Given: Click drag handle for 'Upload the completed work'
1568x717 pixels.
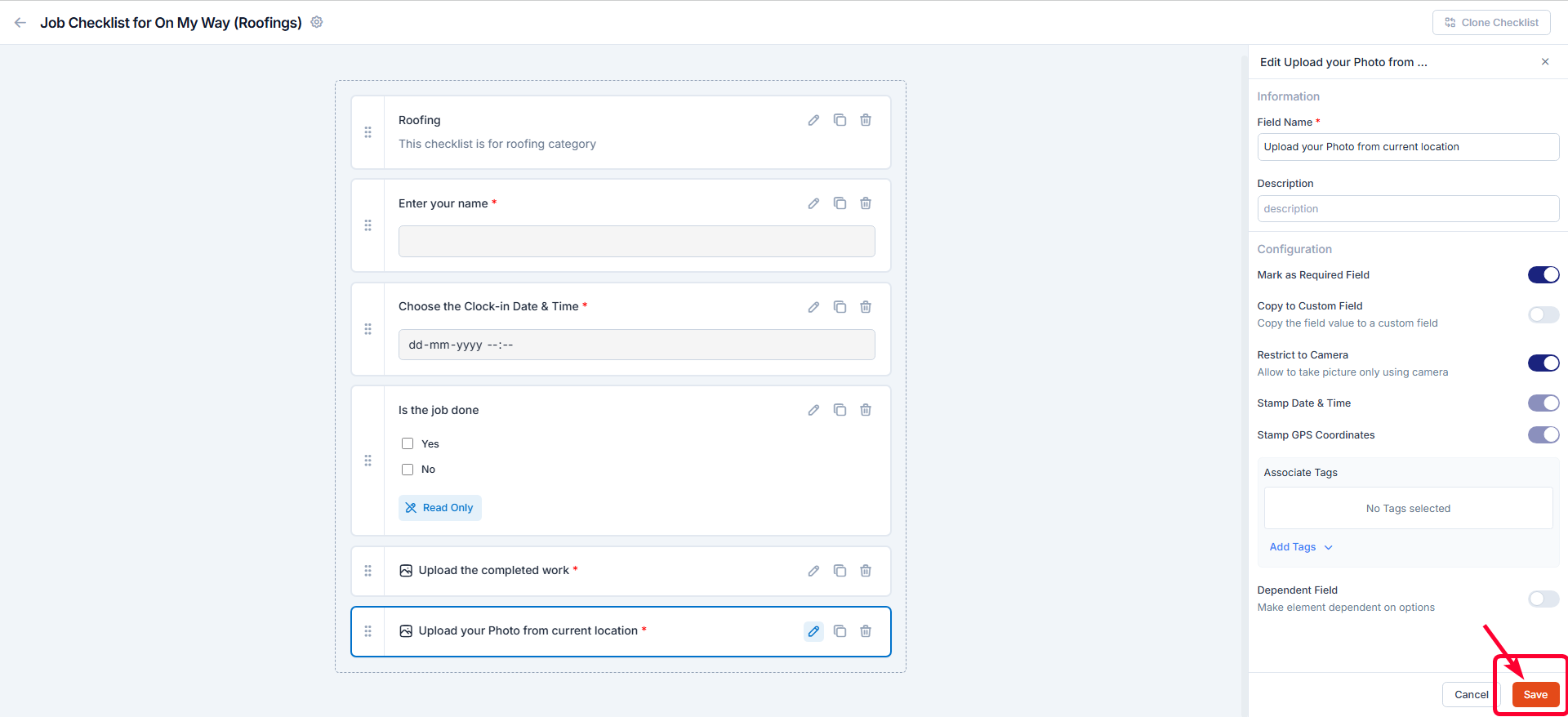Looking at the screenshot, I should tap(367, 571).
